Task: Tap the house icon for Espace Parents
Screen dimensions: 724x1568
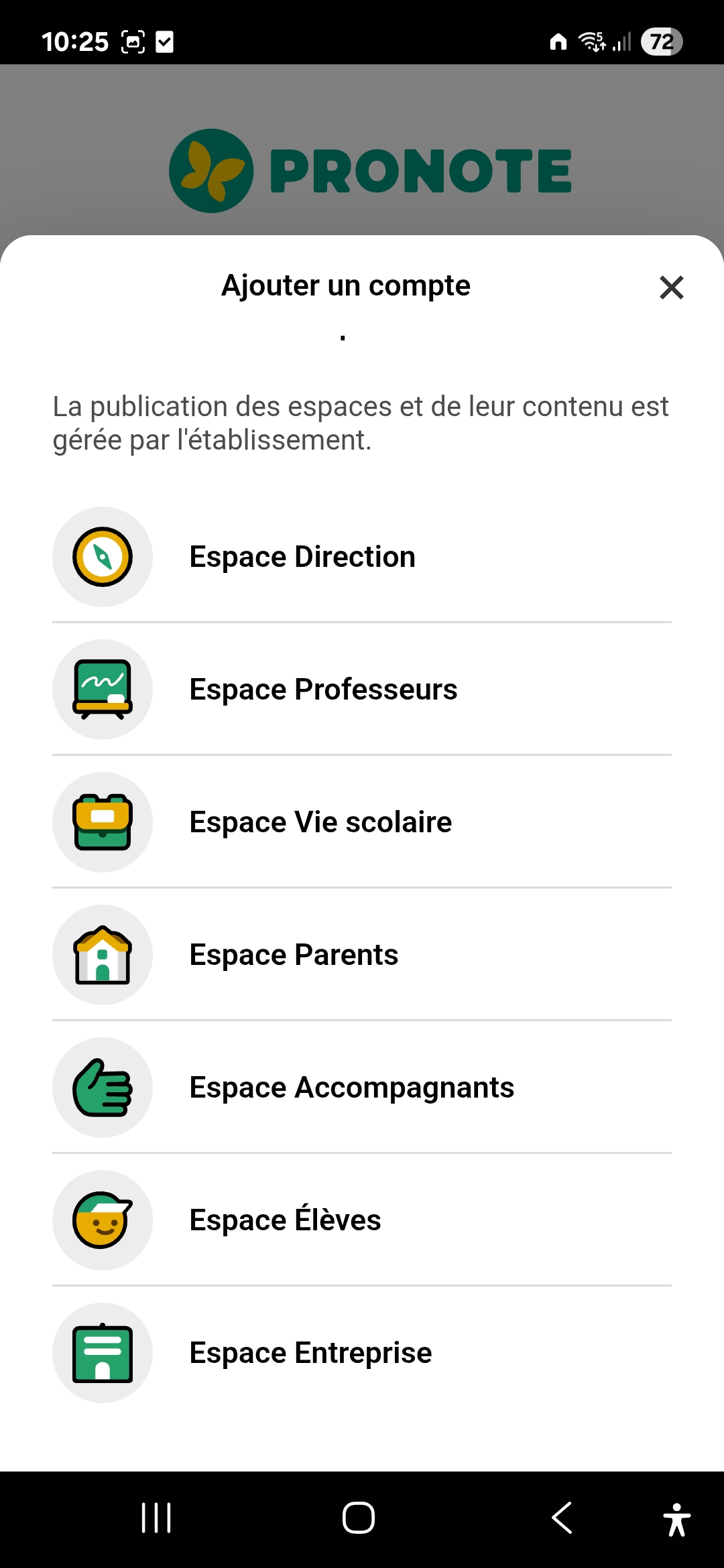Action: point(103,955)
